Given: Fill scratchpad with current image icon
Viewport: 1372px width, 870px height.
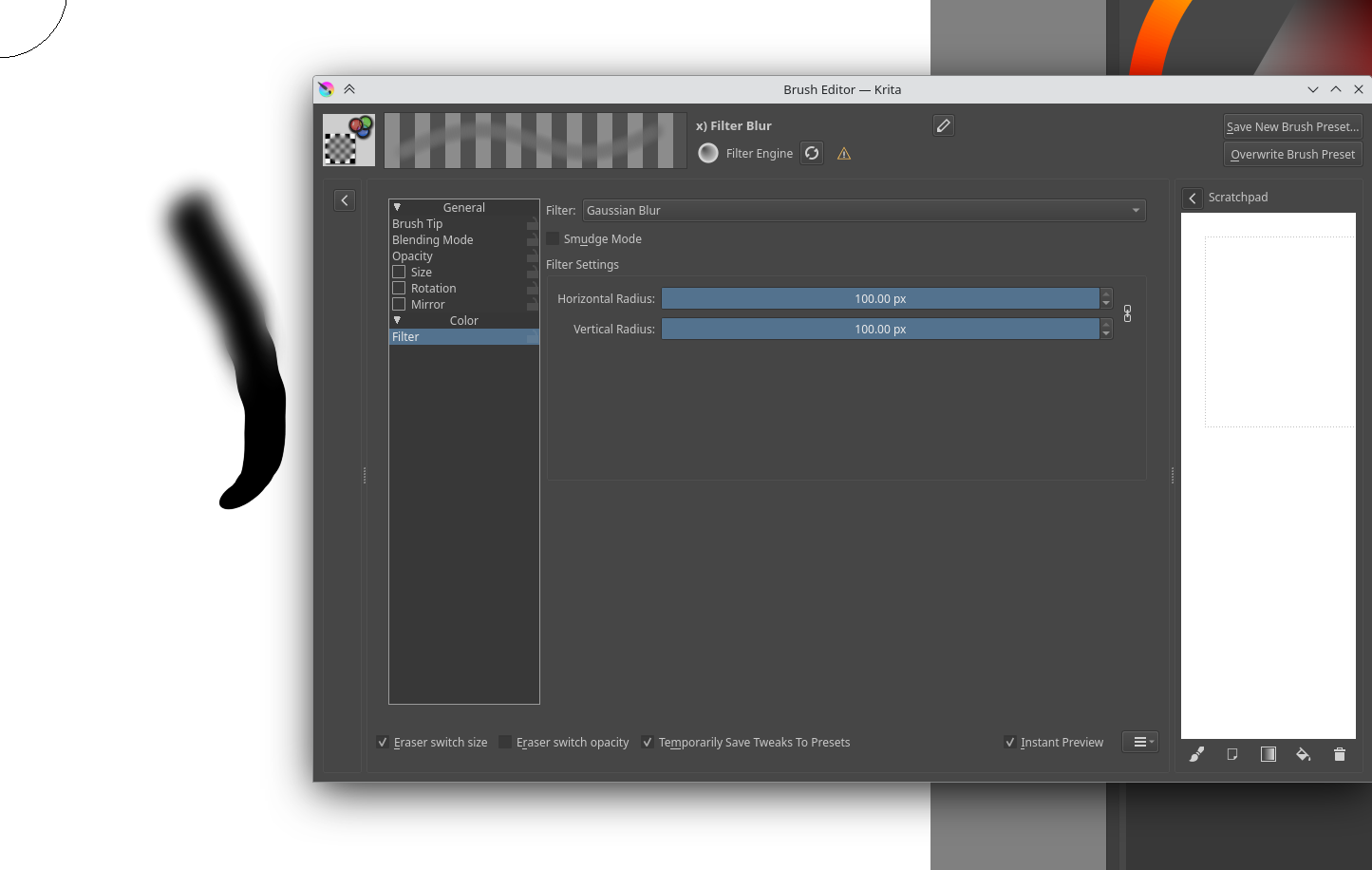Looking at the screenshot, I should point(1231,754).
